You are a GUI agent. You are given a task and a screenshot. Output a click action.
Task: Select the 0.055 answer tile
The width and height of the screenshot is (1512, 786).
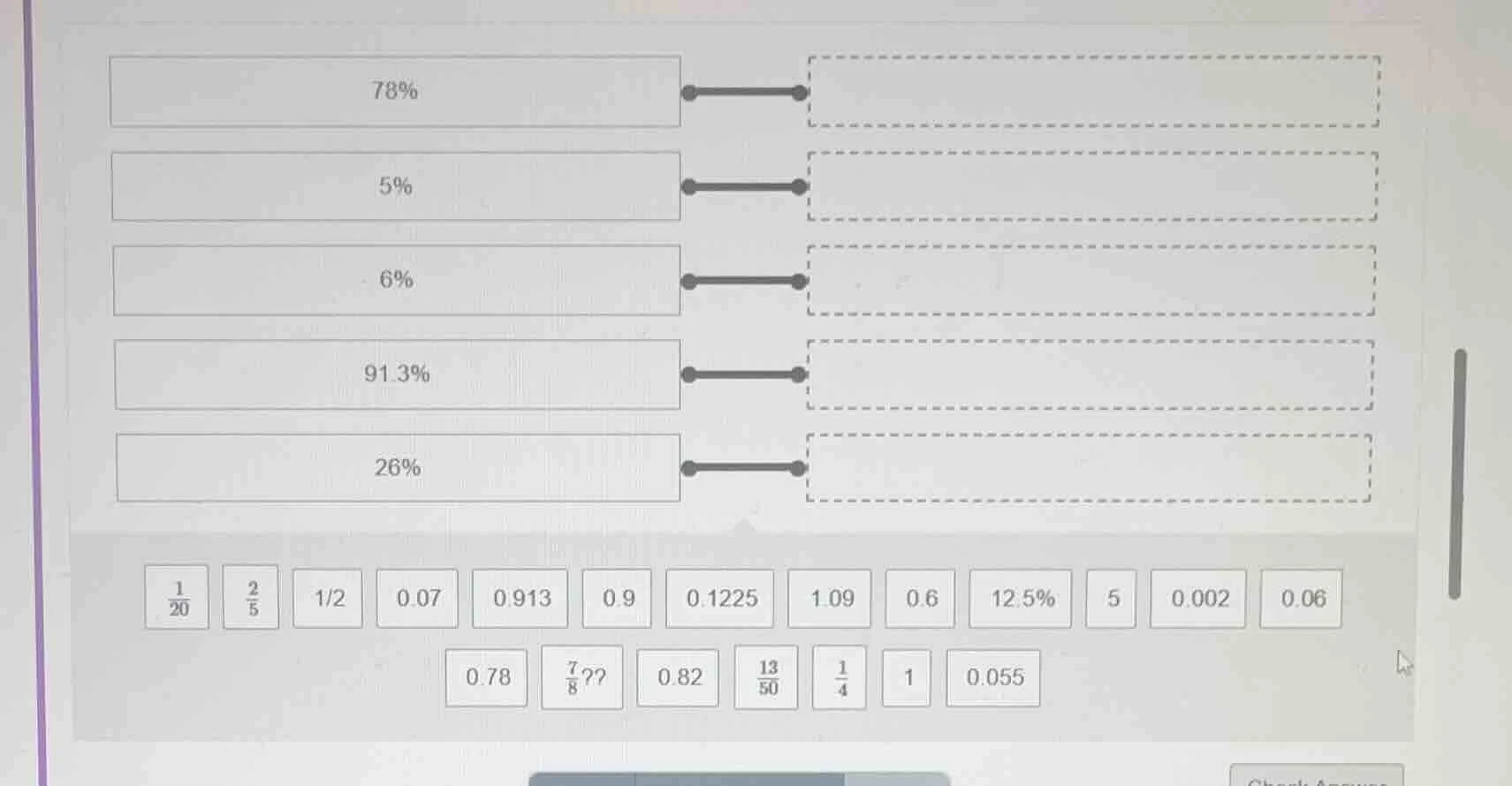[993, 677]
